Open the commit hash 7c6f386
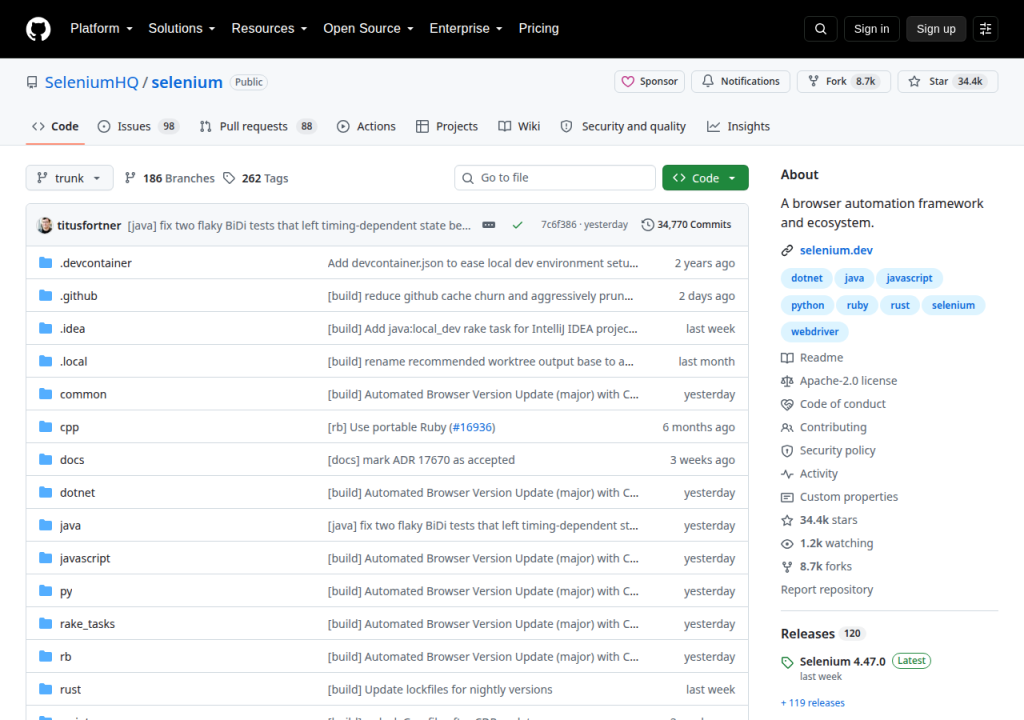Screen dimensions: 1024x720 [558, 225]
